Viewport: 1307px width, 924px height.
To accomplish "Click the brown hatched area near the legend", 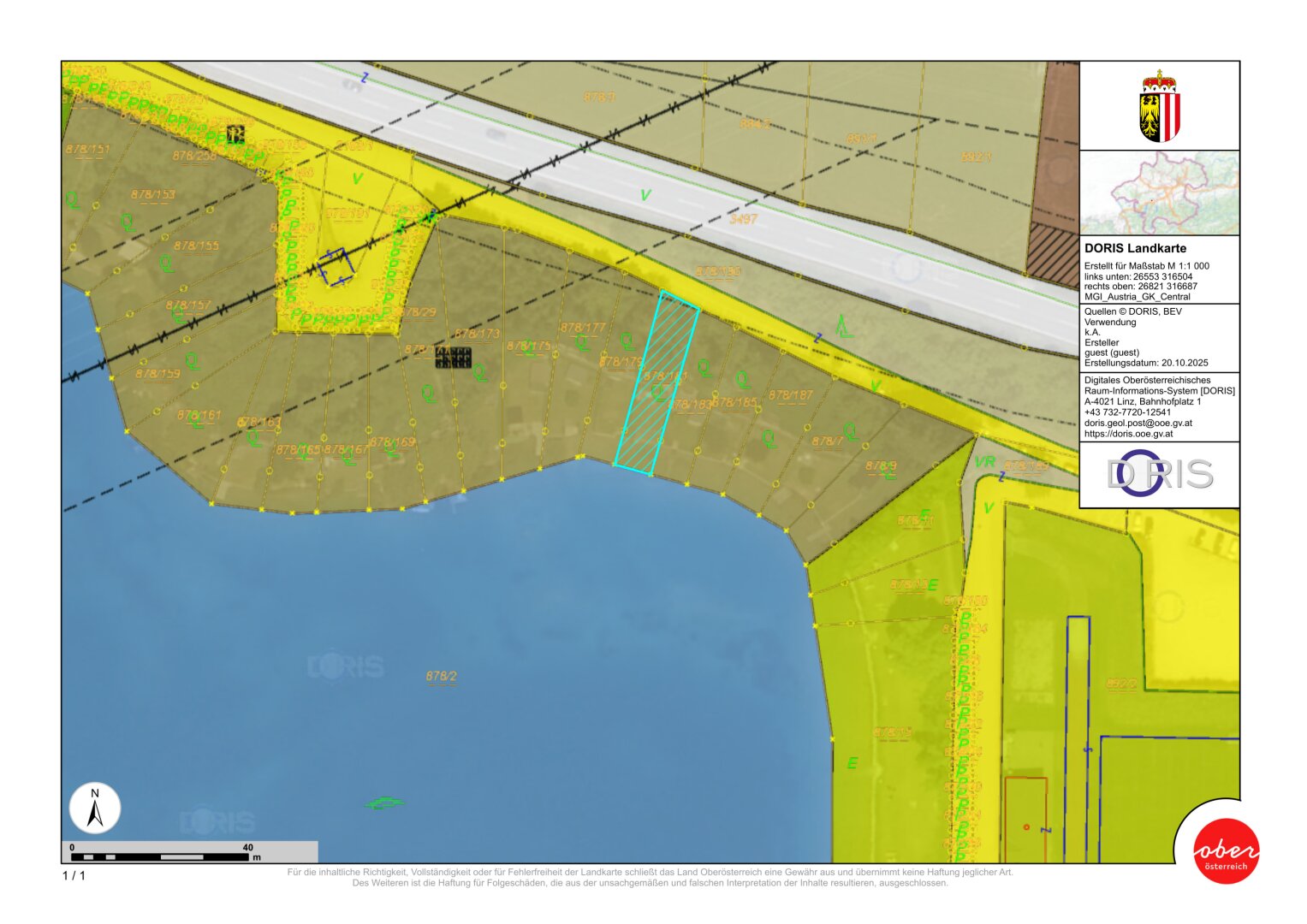I will (x=1053, y=254).
